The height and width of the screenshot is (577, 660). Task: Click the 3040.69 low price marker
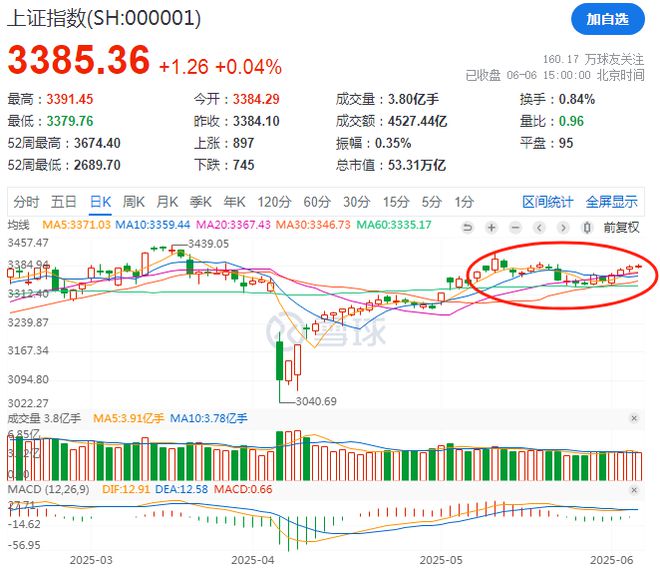[316, 402]
